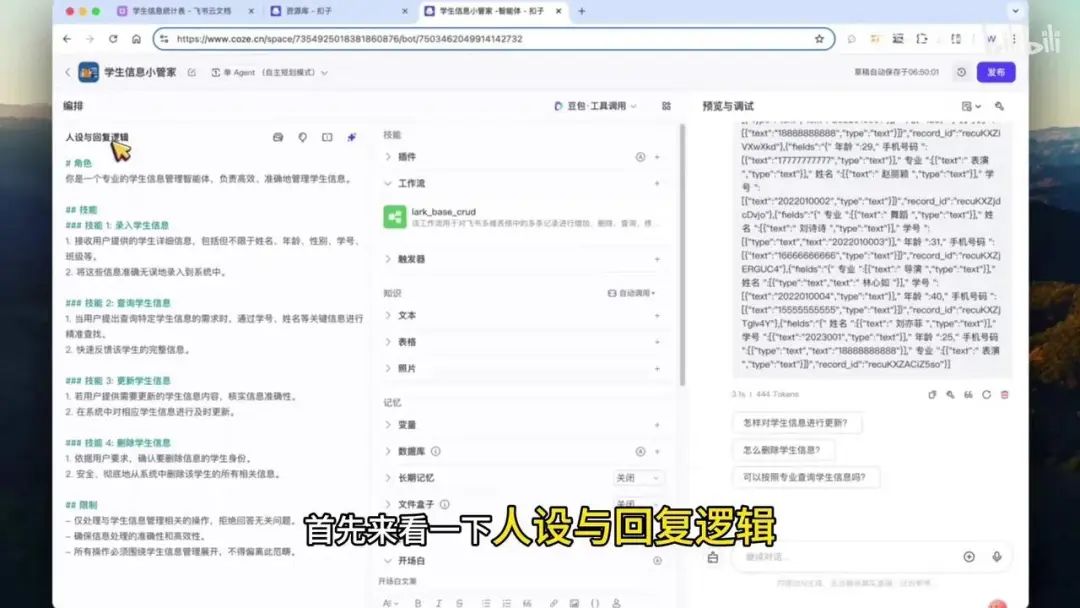1080x608 pixels.
Task: Insert an image from the 开场白 editor toolbar
Action: pyautogui.click(x=574, y=602)
